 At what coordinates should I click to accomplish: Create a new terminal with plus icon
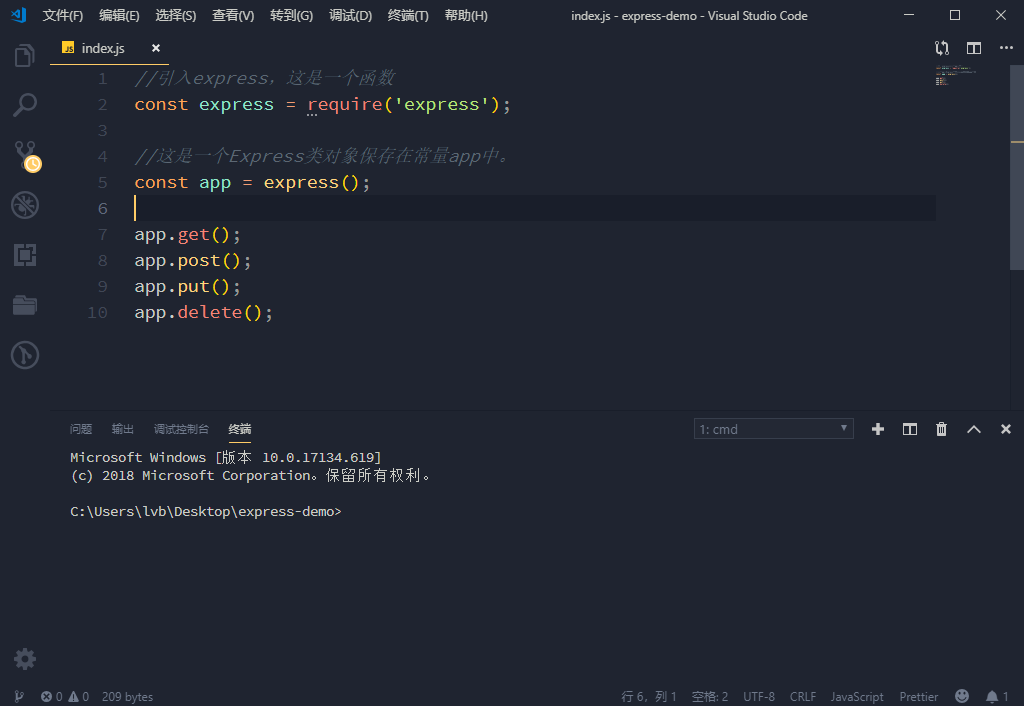[878, 429]
